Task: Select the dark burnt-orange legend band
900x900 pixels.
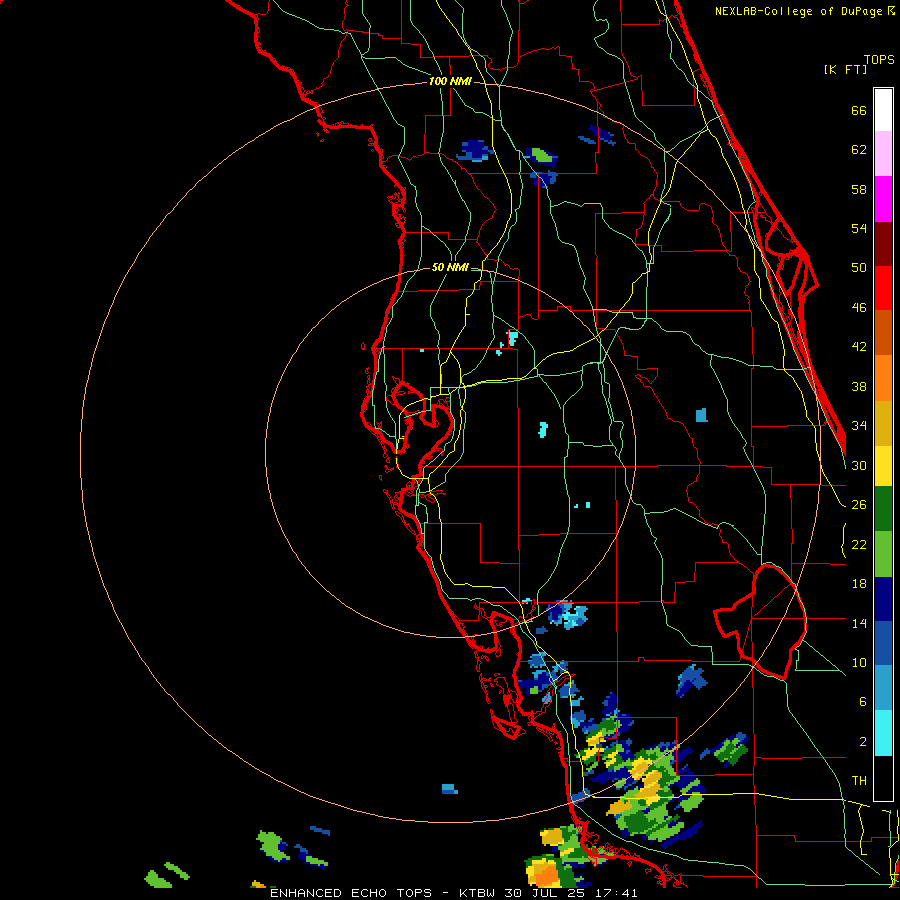Action: pyautogui.click(x=883, y=332)
